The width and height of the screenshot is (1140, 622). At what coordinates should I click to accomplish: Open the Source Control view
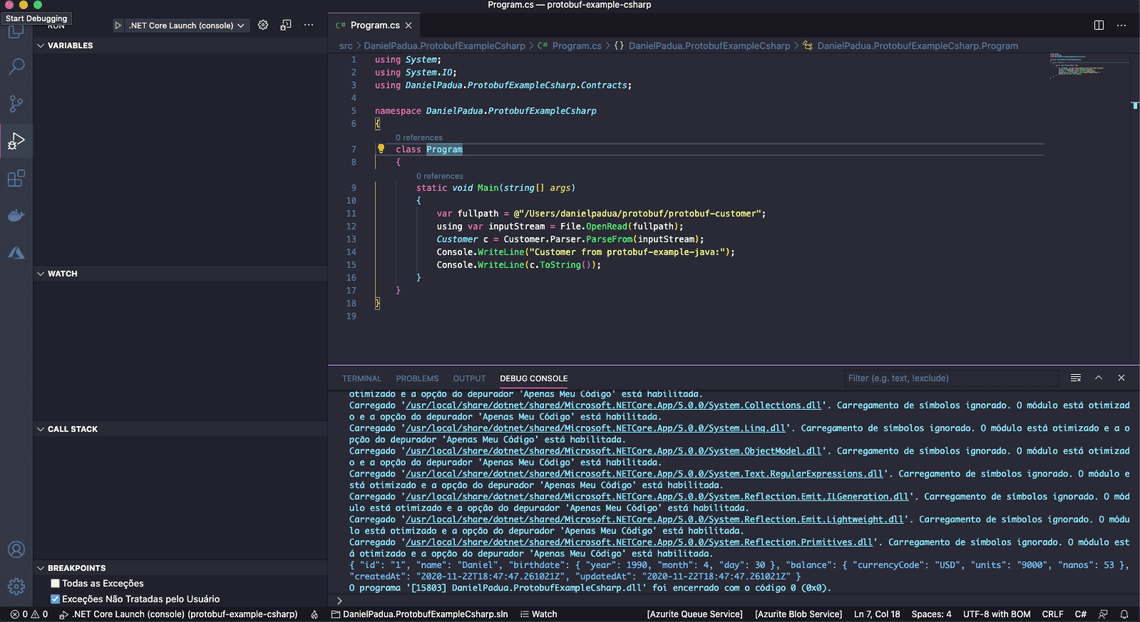click(15, 103)
